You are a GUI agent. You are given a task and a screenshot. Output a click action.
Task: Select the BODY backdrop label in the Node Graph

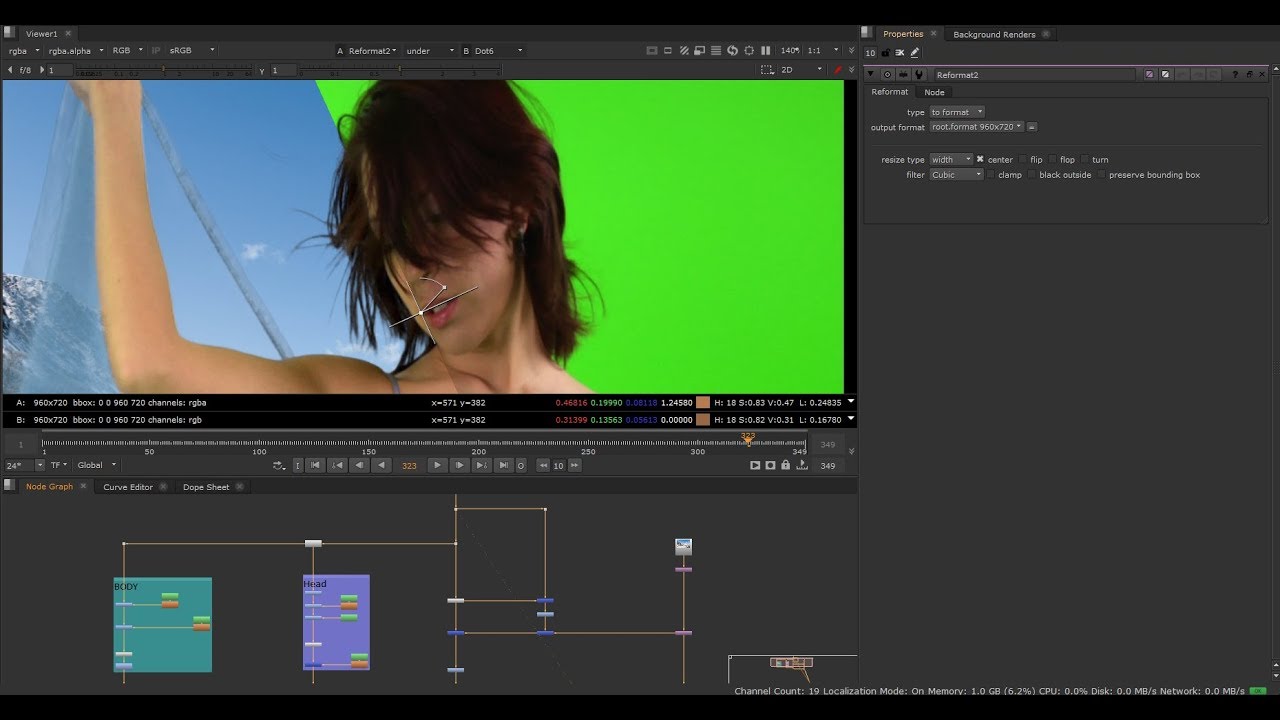pyautogui.click(x=126, y=587)
